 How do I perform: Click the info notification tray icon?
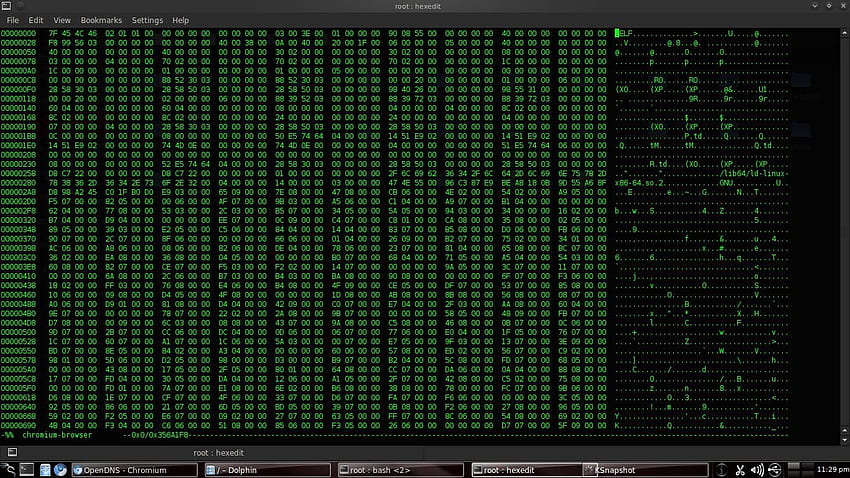(721, 470)
